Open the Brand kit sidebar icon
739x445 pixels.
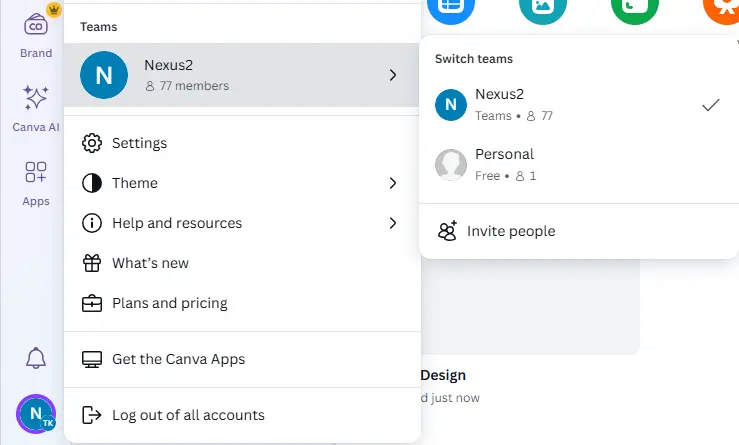tap(36, 25)
